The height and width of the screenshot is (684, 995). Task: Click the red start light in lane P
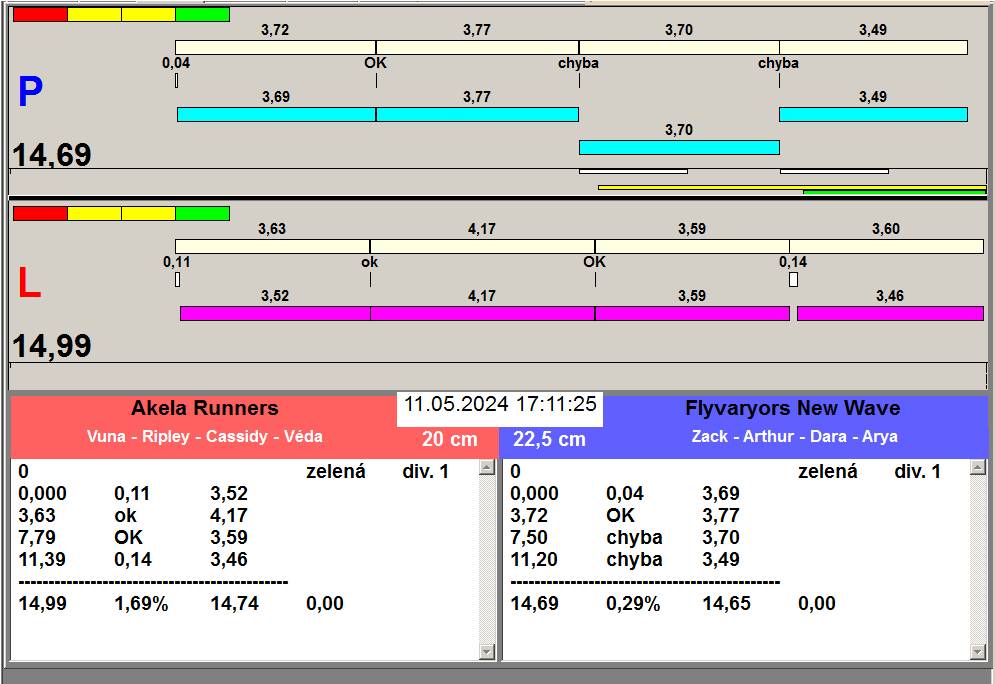click(40, 15)
